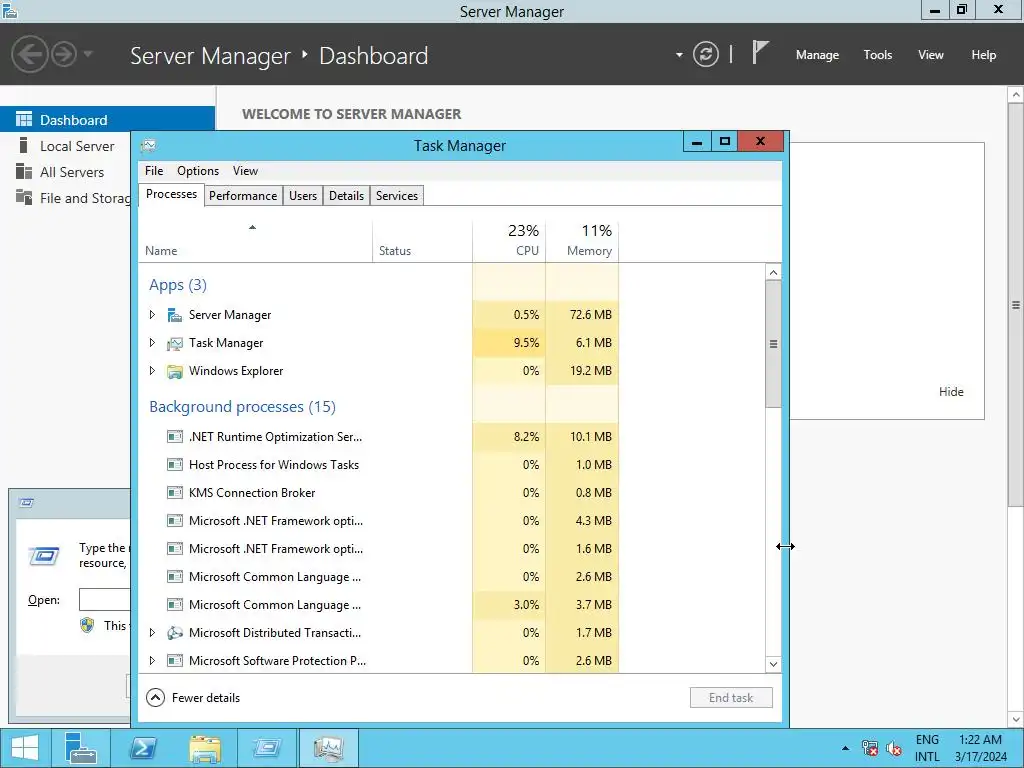Open Server Manager from the taskbar
The width and height of the screenshot is (1024, 768).
pos(81,748)
